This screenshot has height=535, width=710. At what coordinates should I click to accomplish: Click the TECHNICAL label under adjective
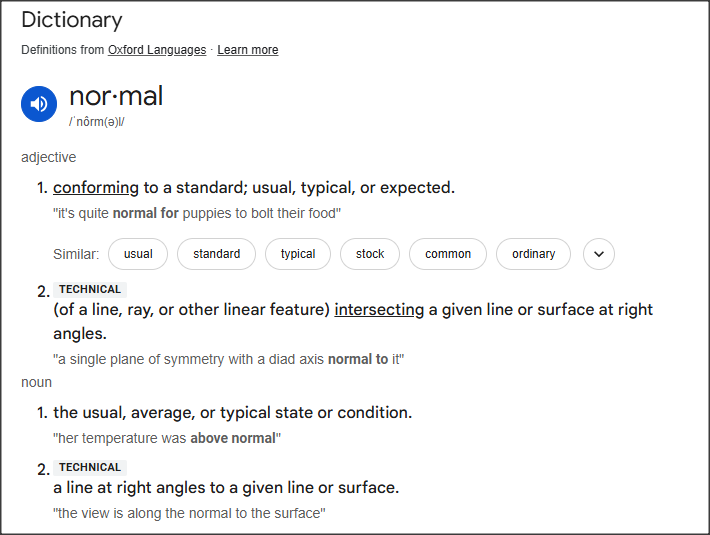point(90,290)
